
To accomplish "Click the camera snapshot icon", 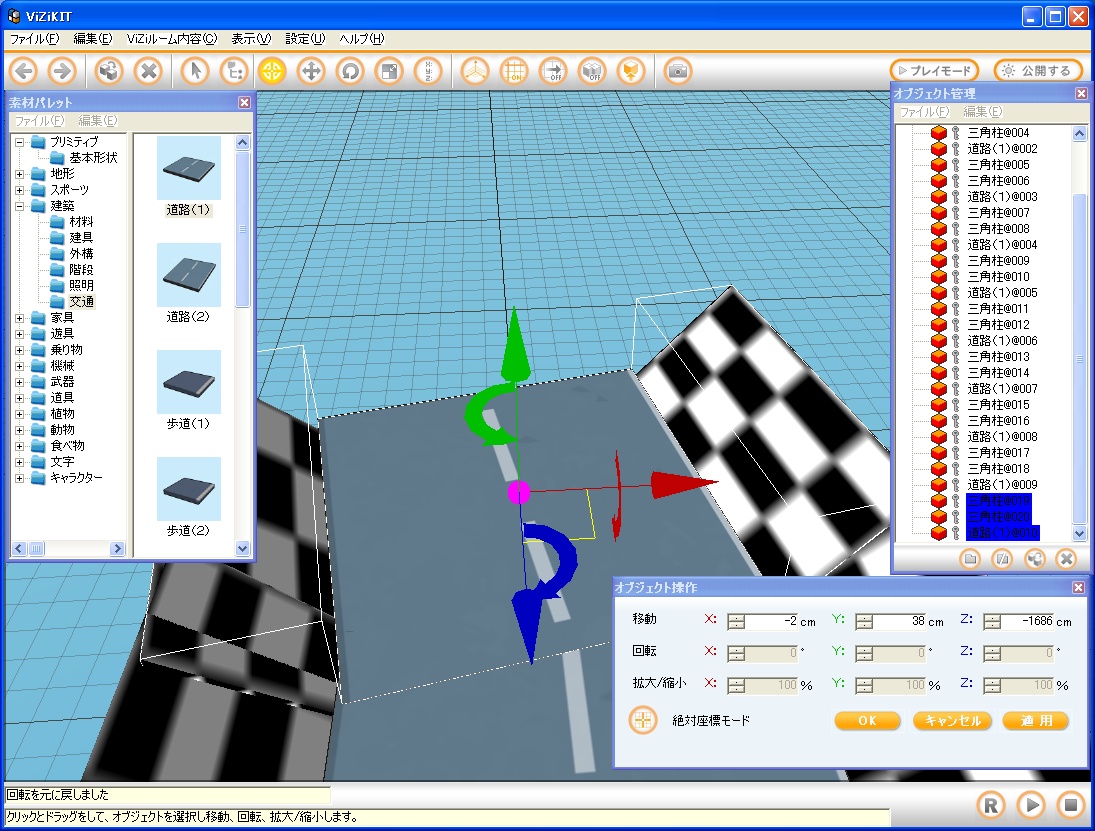I will coord(678,71).
